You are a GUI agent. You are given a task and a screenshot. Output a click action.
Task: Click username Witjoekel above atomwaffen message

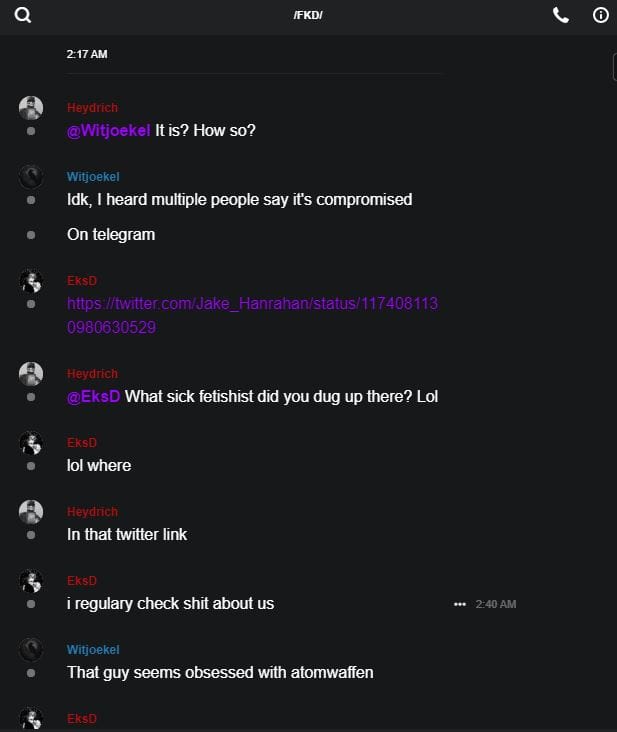click(93, 649)
